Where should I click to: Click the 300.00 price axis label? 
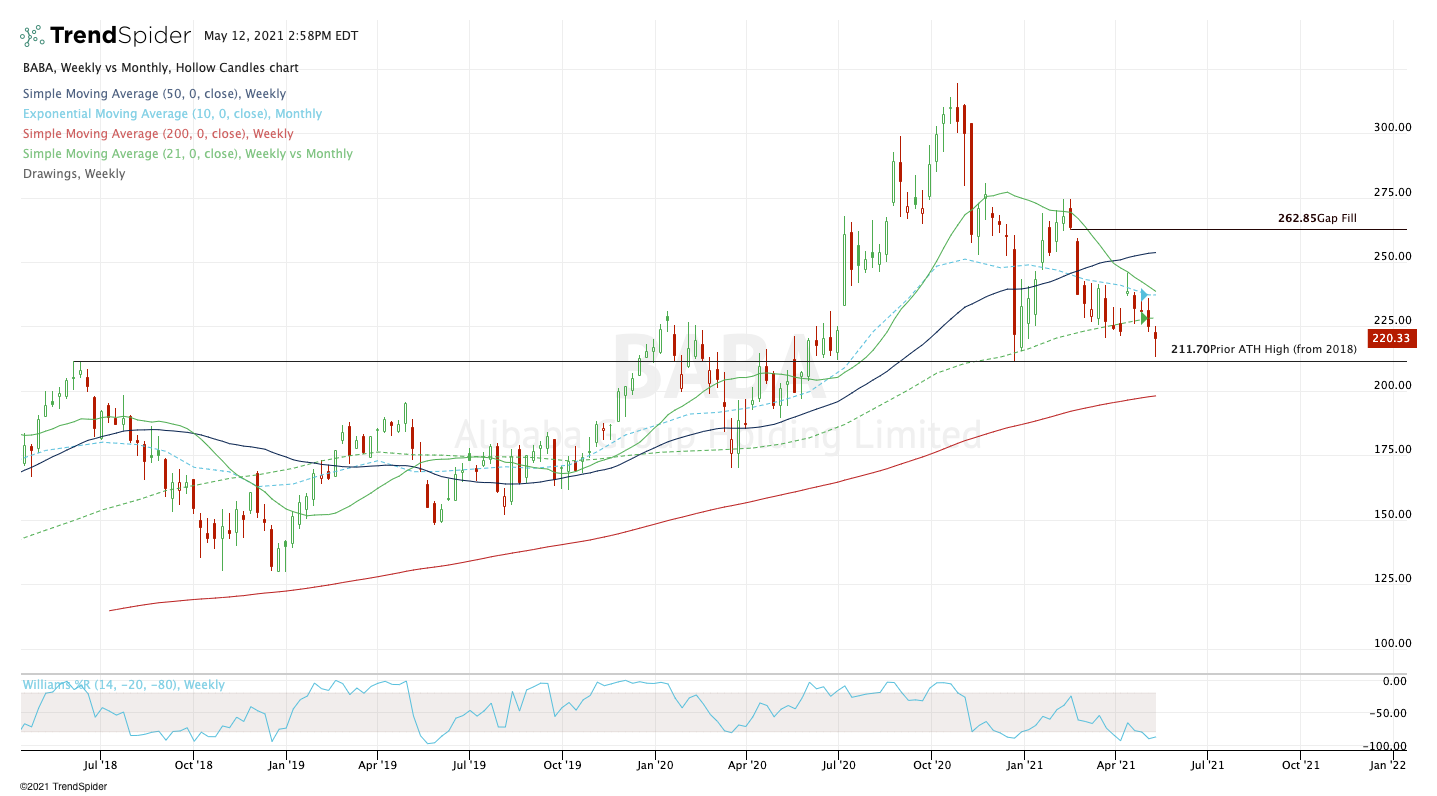click(x=1392, y=127)
